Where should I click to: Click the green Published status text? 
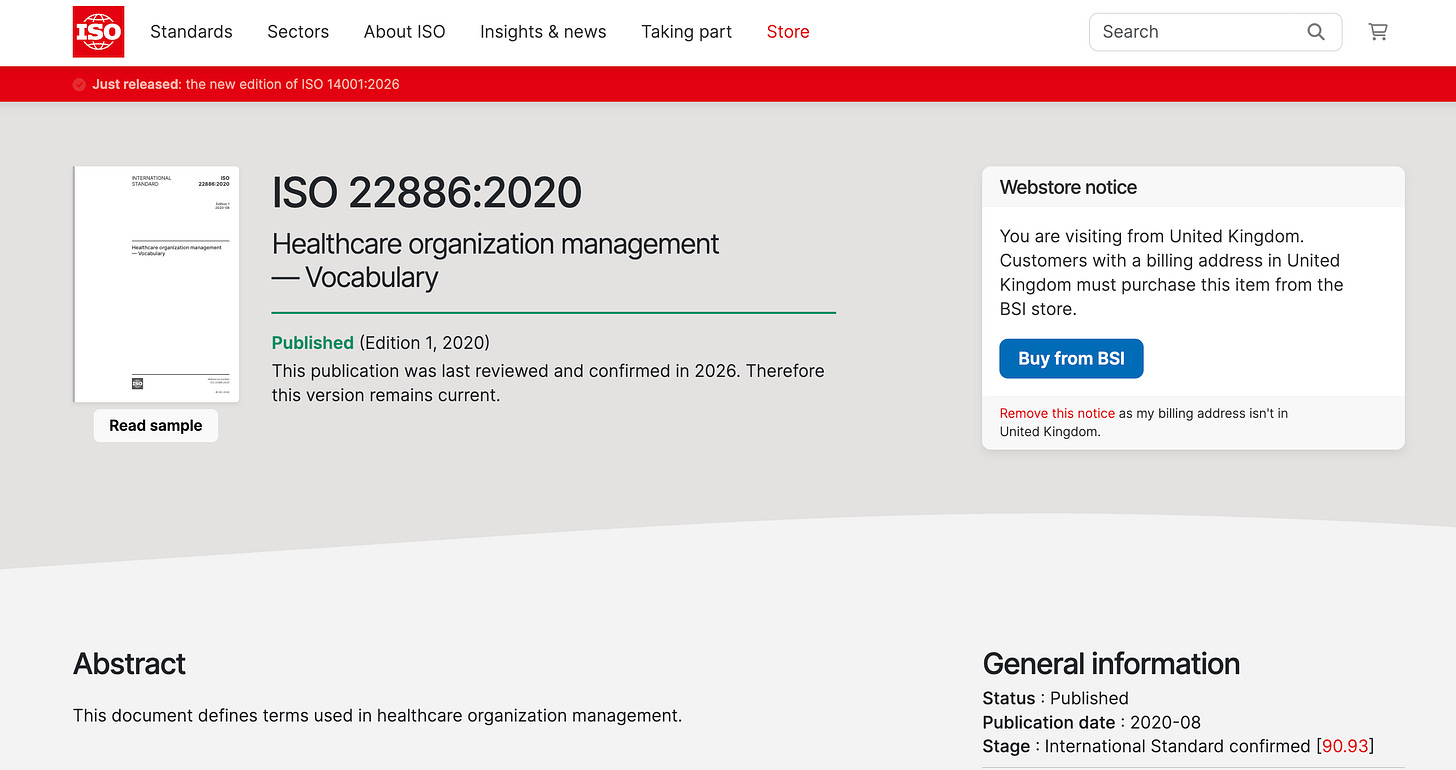click(x=313, y=343)
